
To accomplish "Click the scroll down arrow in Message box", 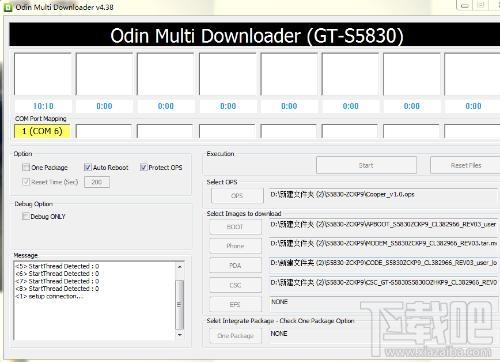I will coord(179,335).
